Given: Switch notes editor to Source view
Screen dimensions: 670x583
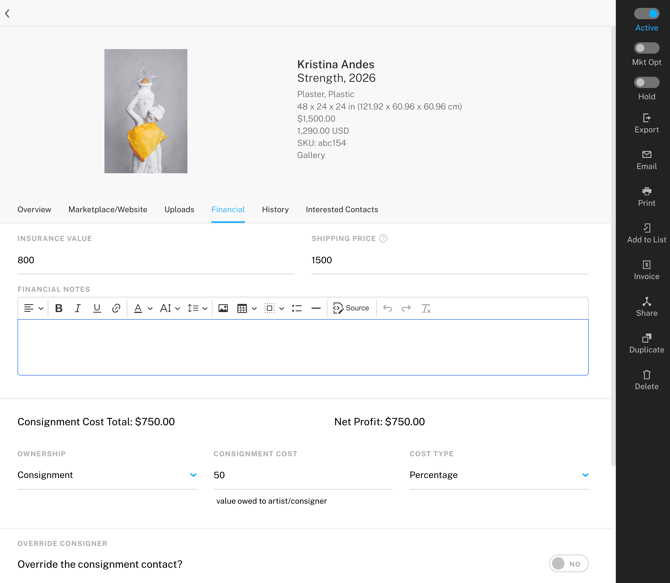Looking at the screenshot, I should point(351,308).
